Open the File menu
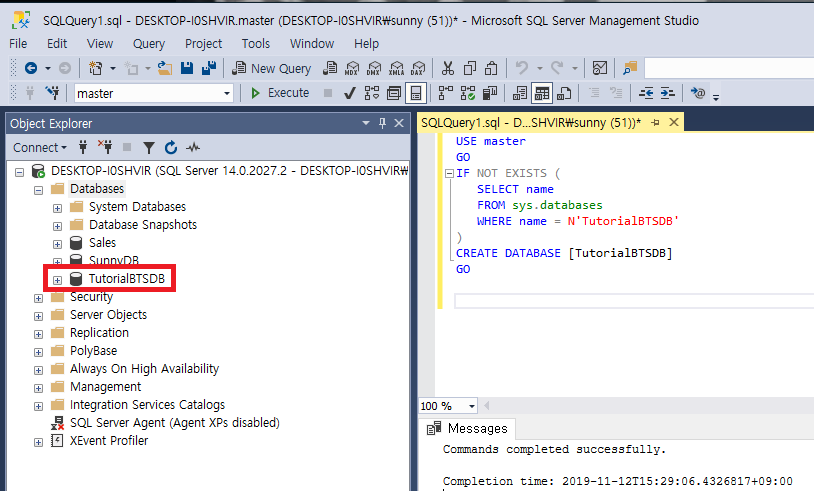Image resolution: width=814 pixels, height=491 pixels. click(18, 44)
